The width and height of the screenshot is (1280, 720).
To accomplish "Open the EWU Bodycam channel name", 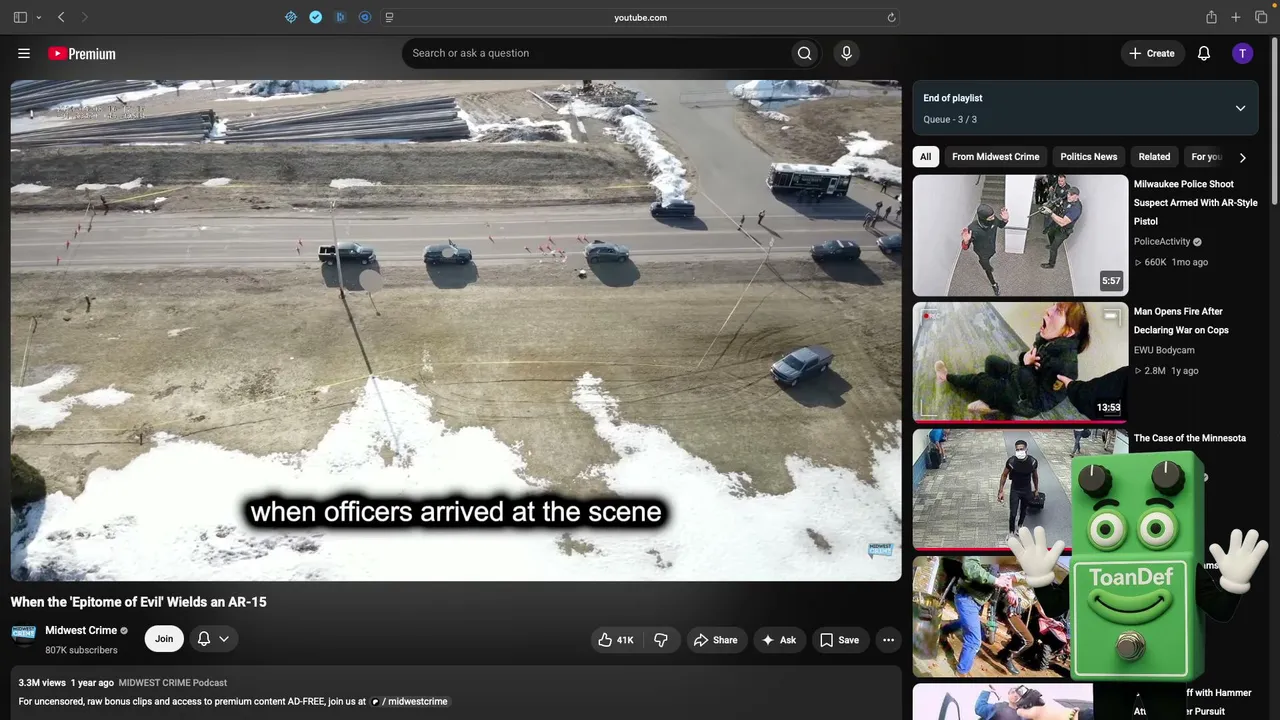I will [x=1164, y=351].
